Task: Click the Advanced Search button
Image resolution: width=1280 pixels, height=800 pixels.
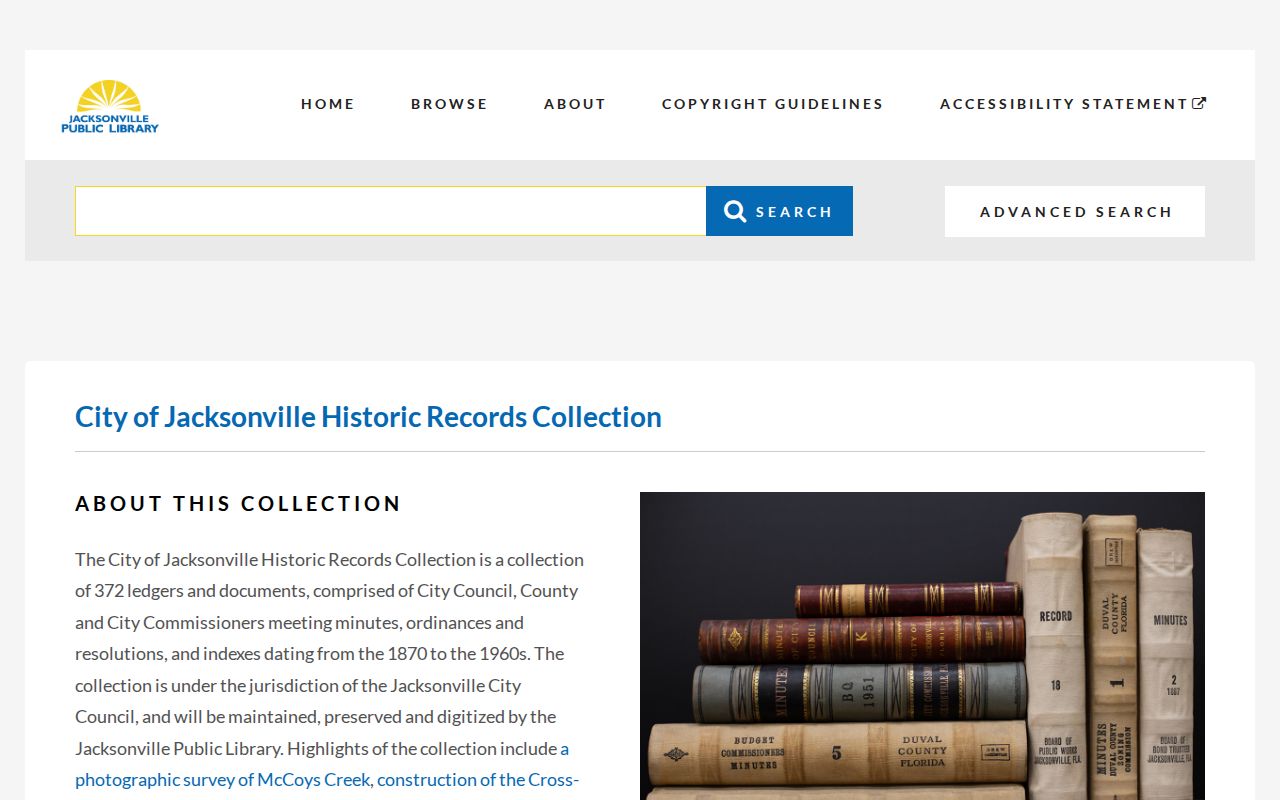Action: (1075, 211)
